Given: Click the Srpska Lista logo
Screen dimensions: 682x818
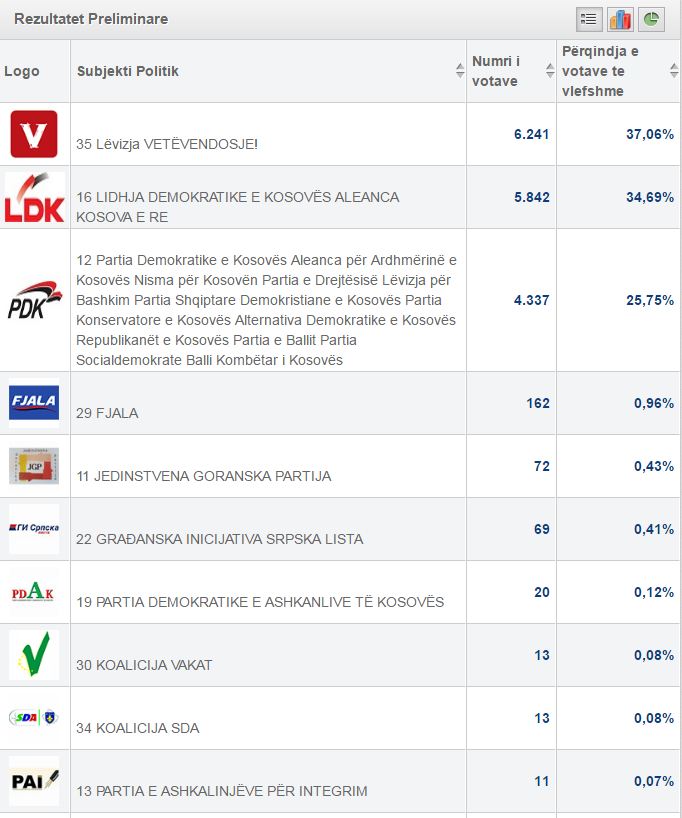Looking at the screenshot, I should (x=34, y=529).
